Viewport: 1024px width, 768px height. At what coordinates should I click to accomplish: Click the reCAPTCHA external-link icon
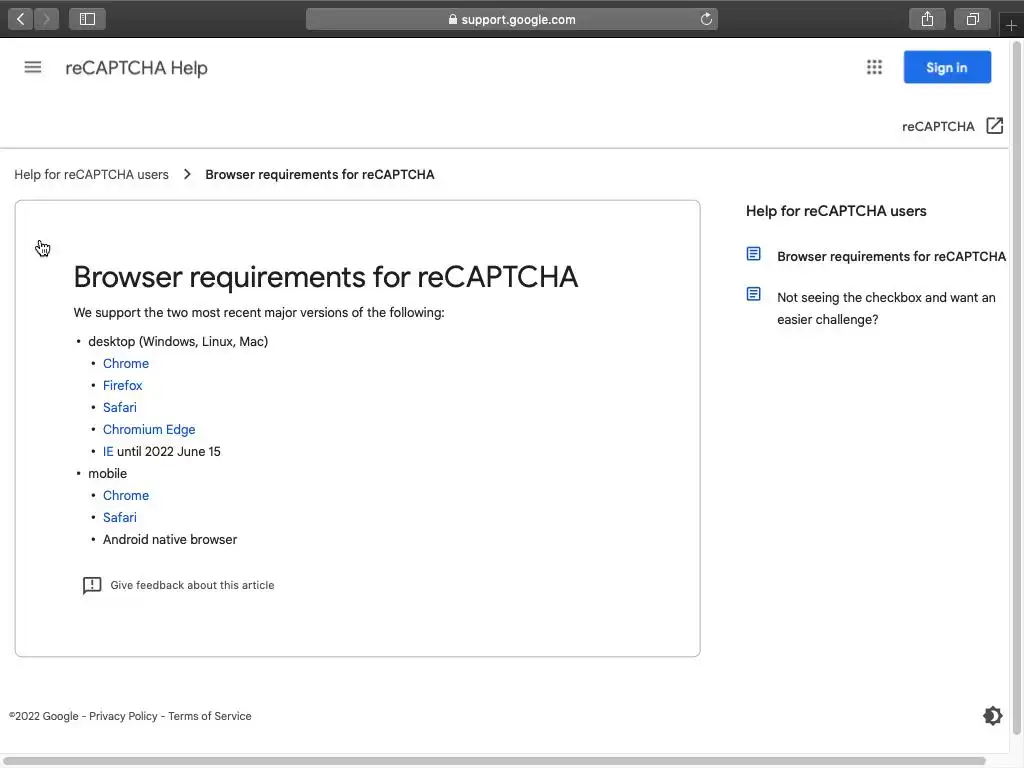pyautogui.click(x=995, y=125)
